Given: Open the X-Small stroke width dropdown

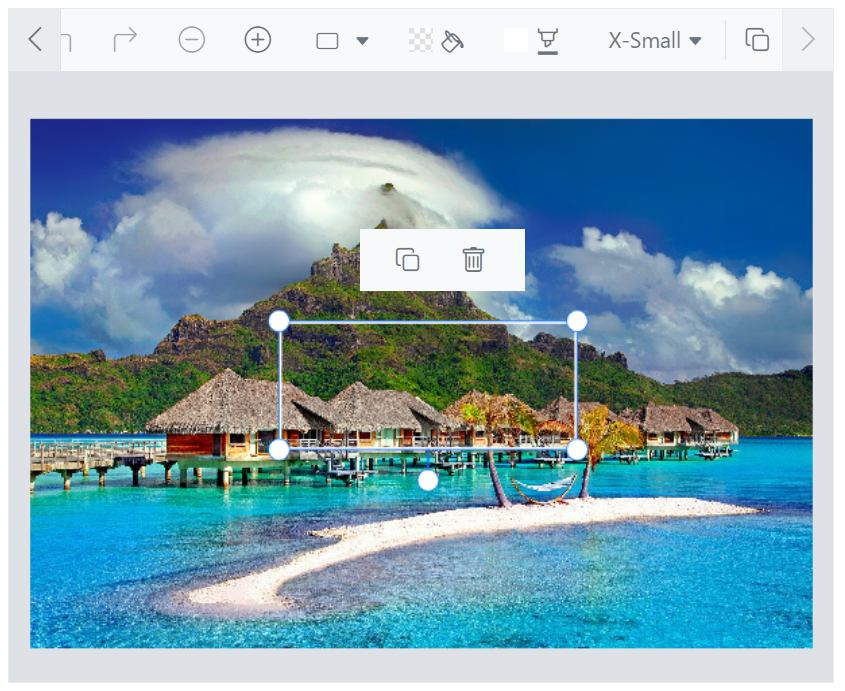Looking at the screenshot, I should pyautogui.click(x=655, y=40).
